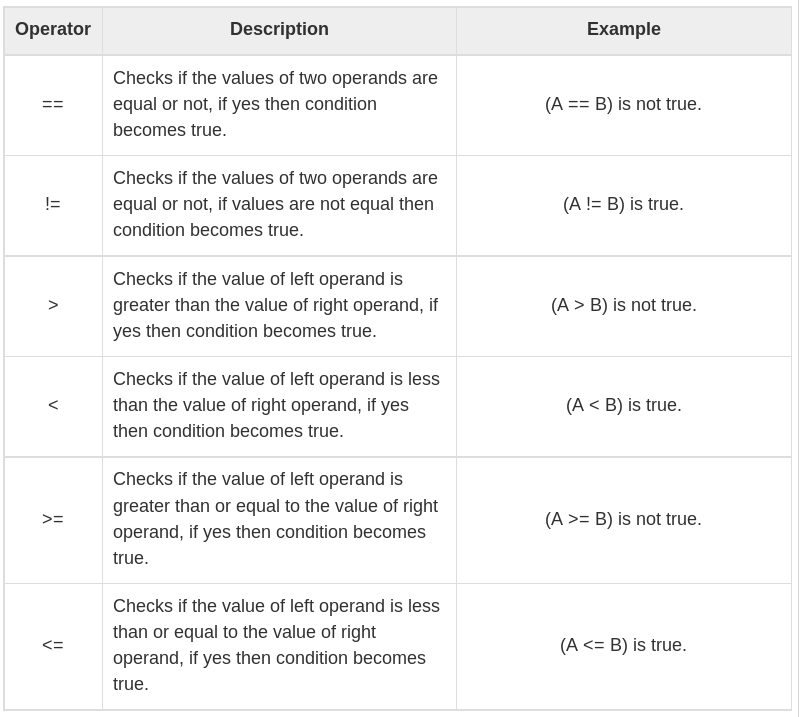Screen dimensions: 799x717
Task: Click the > operator cell
Action: [53, 305]
